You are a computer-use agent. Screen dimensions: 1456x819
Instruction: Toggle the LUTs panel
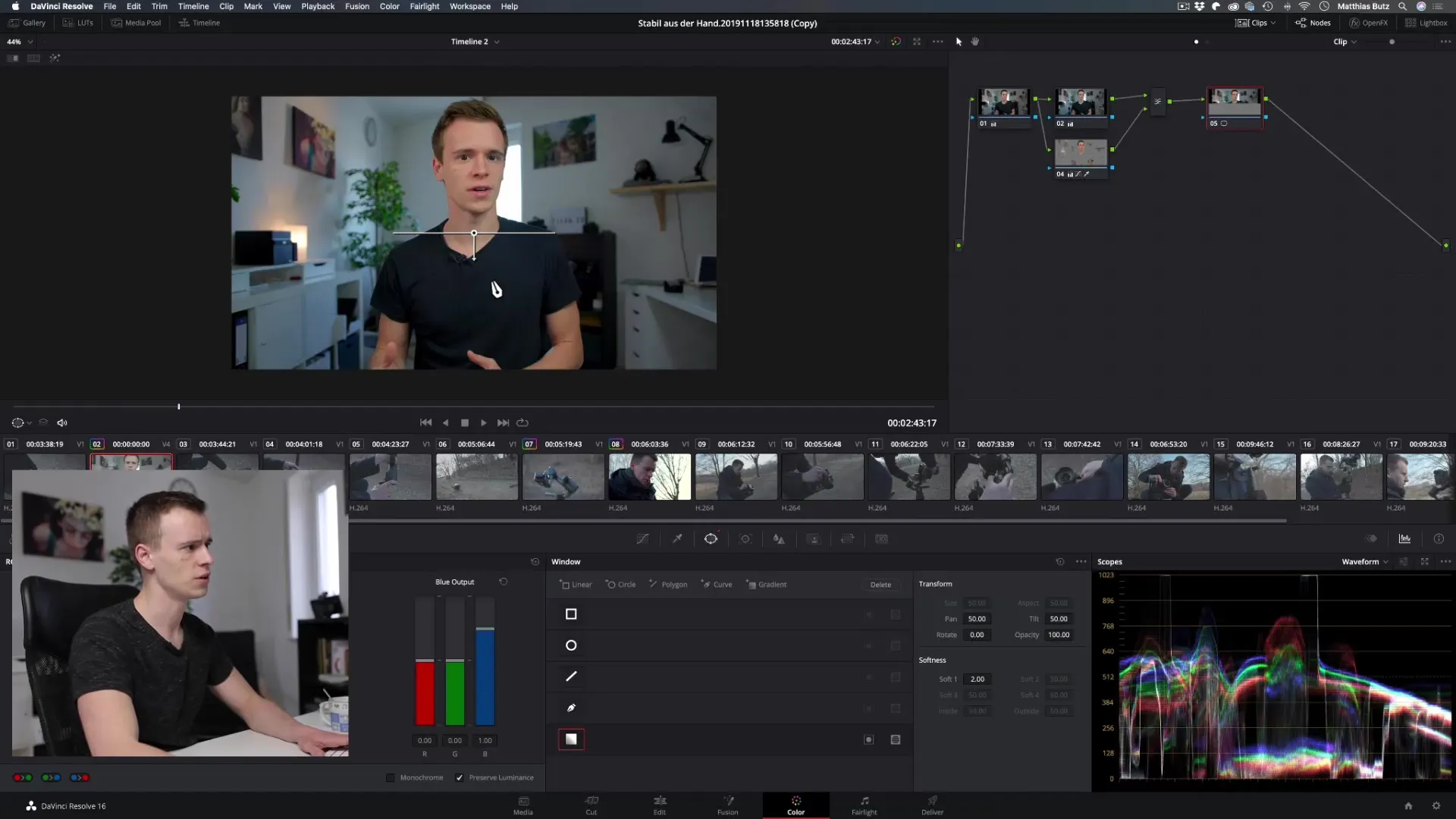(x=77, y=23)
